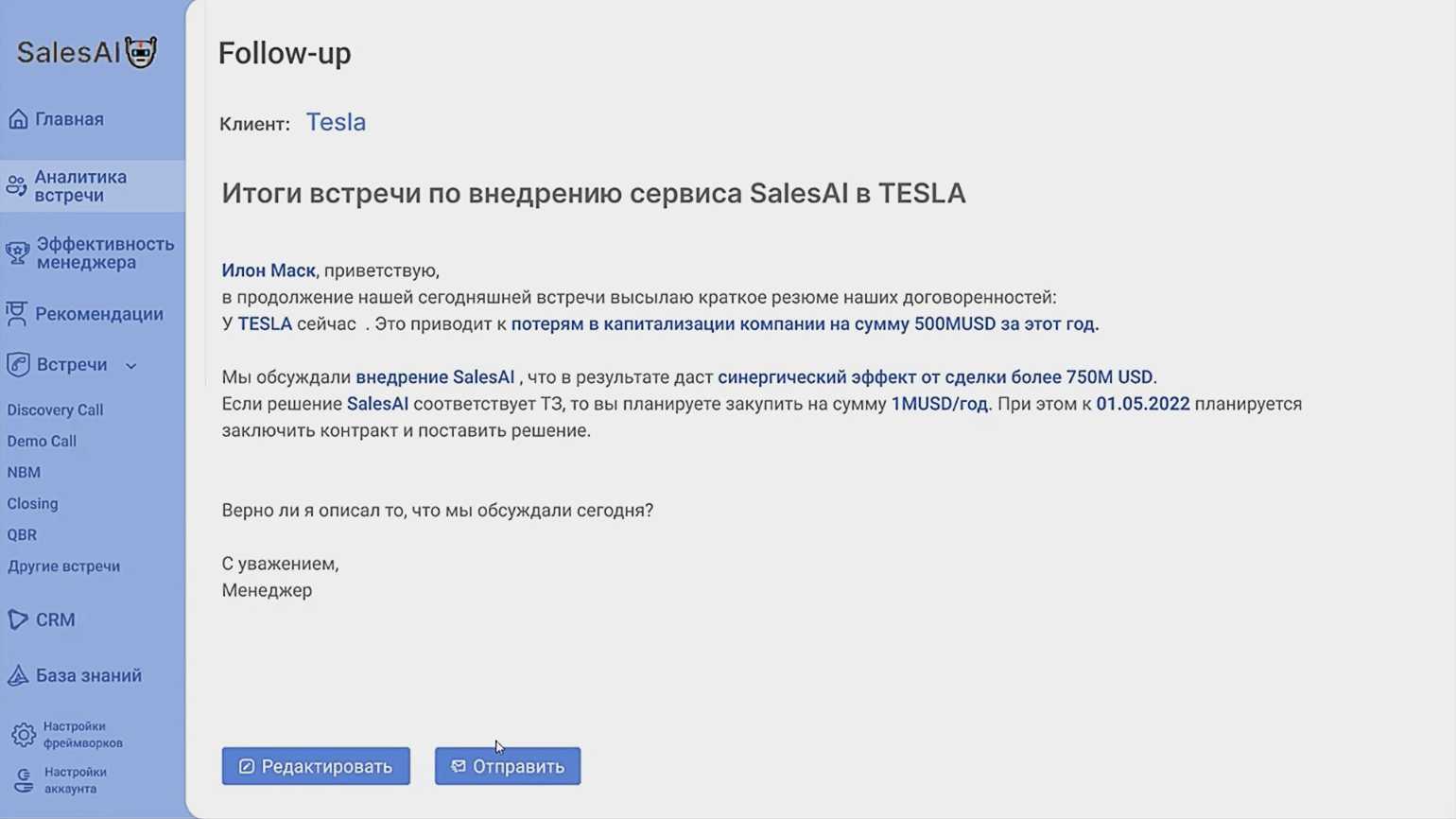
Task: Click the trophy icon for Эффективность менеджера
Action: click(17, 253)
